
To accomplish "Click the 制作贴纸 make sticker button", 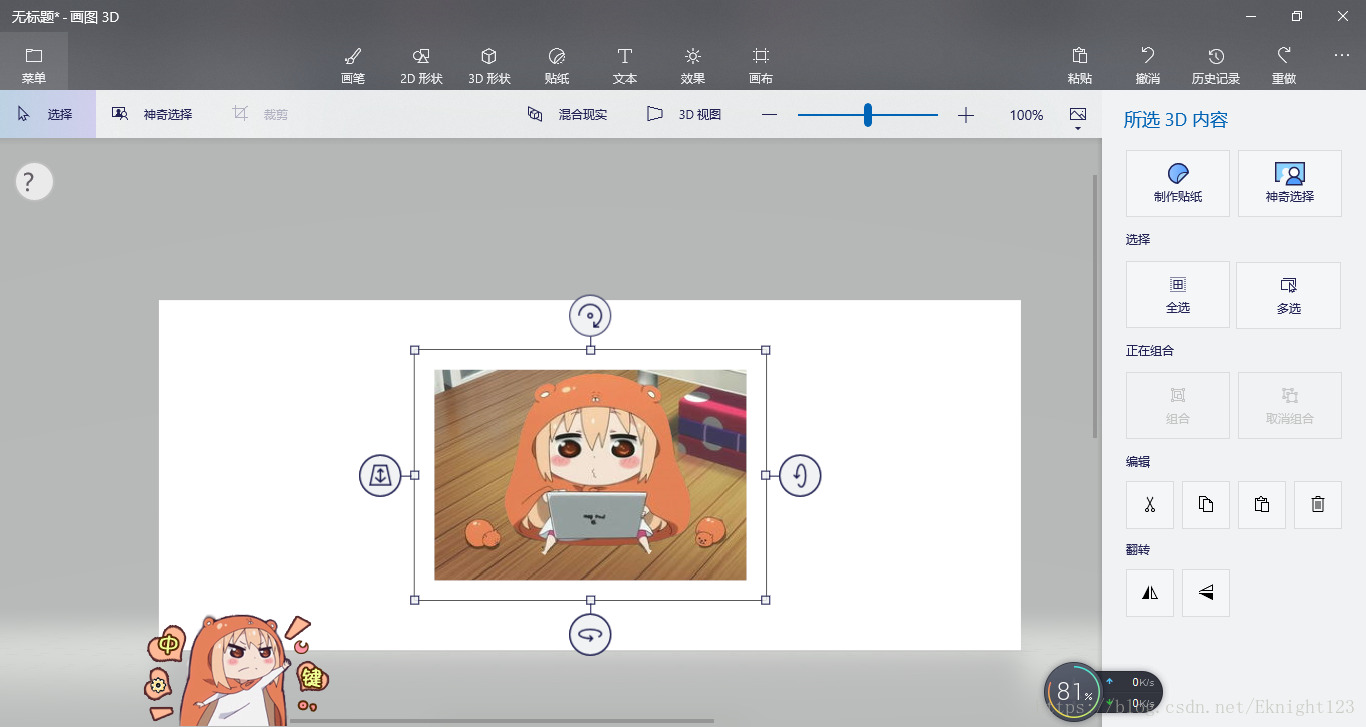I will click(1178, 183).
